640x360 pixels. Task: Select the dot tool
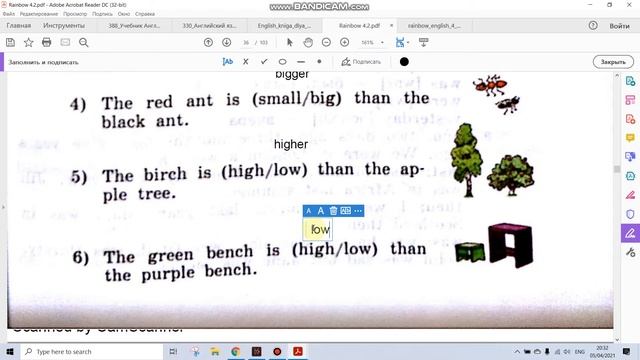[319, 62]
